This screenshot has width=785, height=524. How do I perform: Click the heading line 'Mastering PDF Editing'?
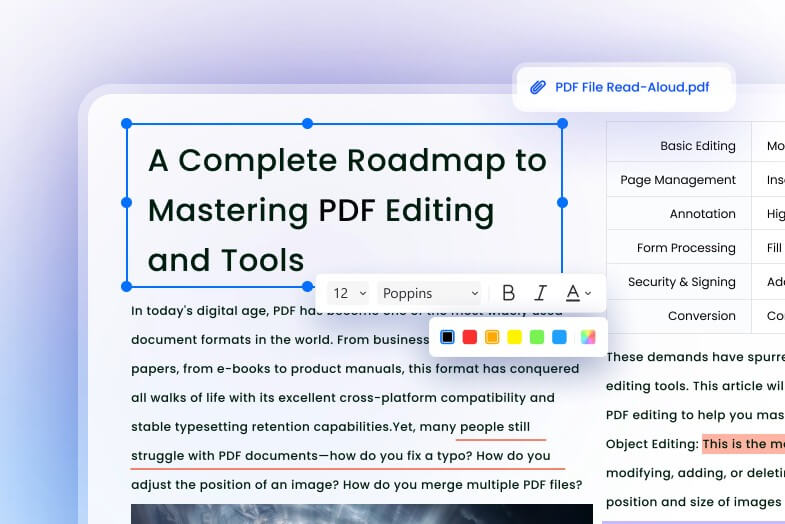[321, 211]
